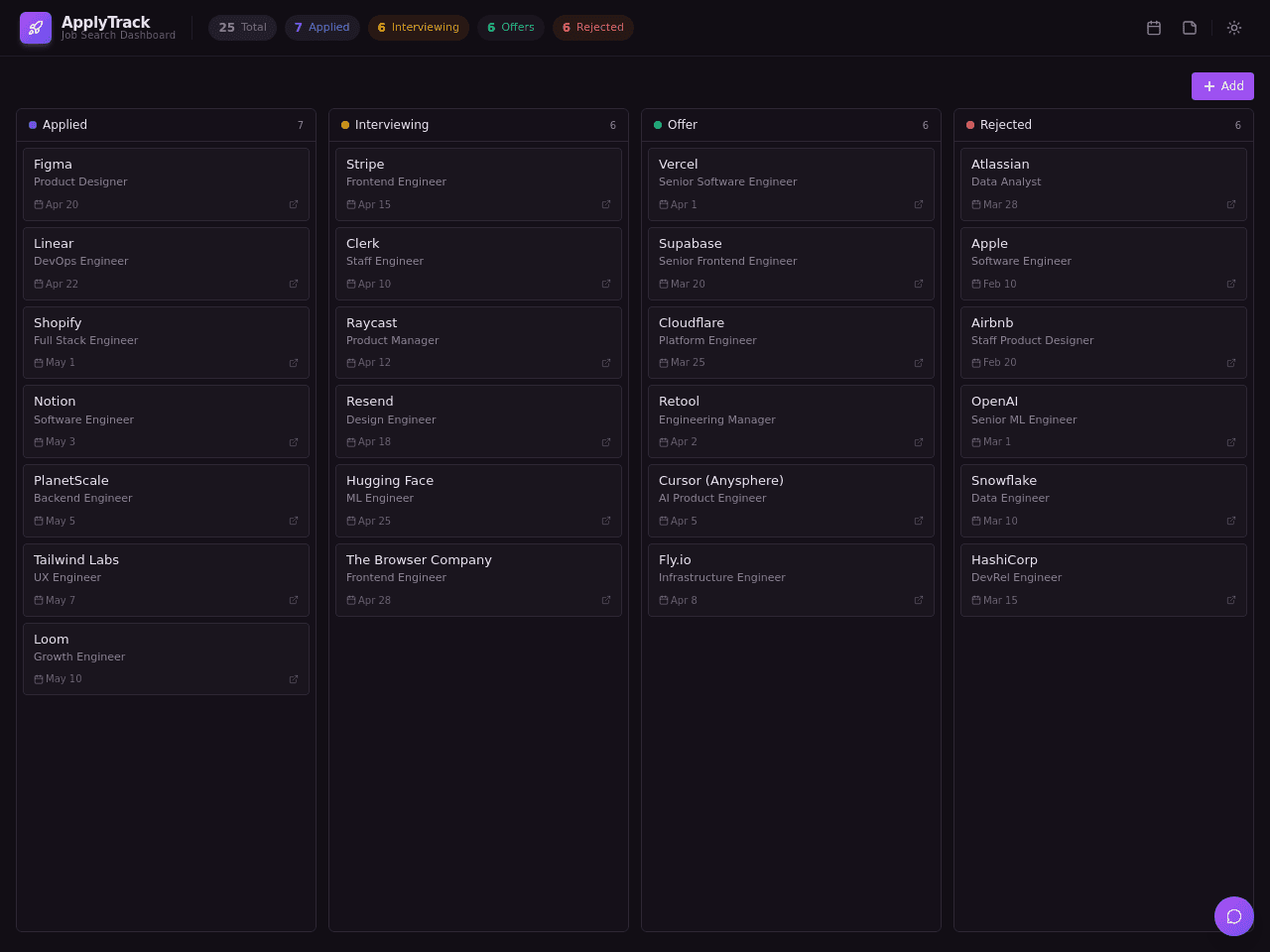Open external link on Figma card
Image resolution: width=1270 pixels, height=952 pixels.
pos(294,204)
